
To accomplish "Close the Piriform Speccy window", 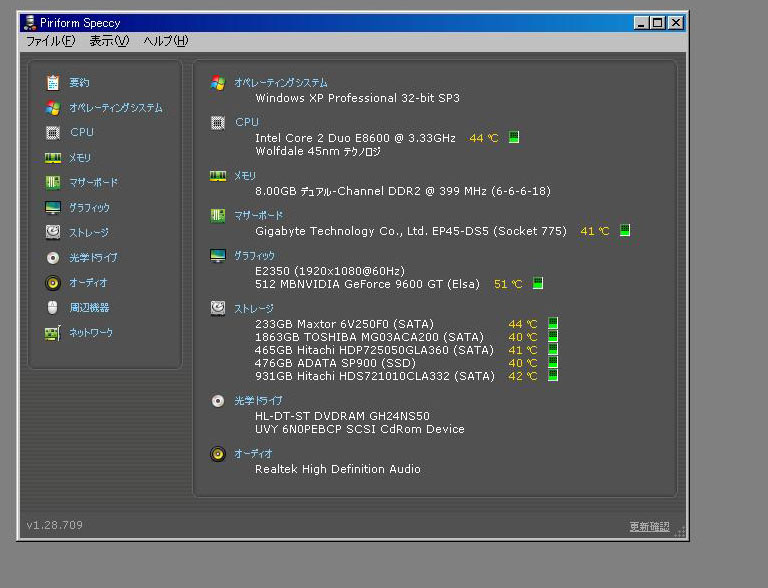I will (x=676, y=23).
